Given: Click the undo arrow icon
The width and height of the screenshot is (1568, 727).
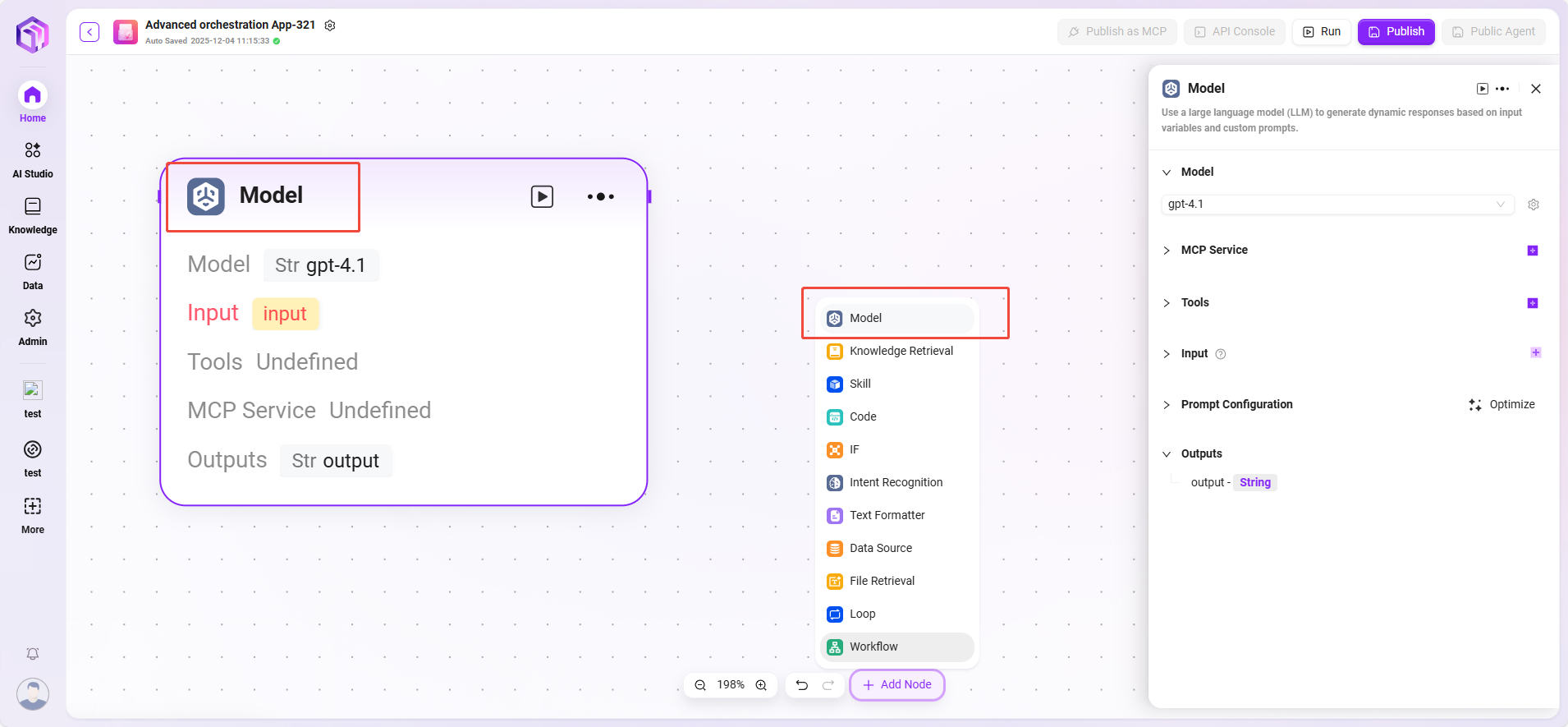Looking at the screenshot, I should [x=802, y=685].
